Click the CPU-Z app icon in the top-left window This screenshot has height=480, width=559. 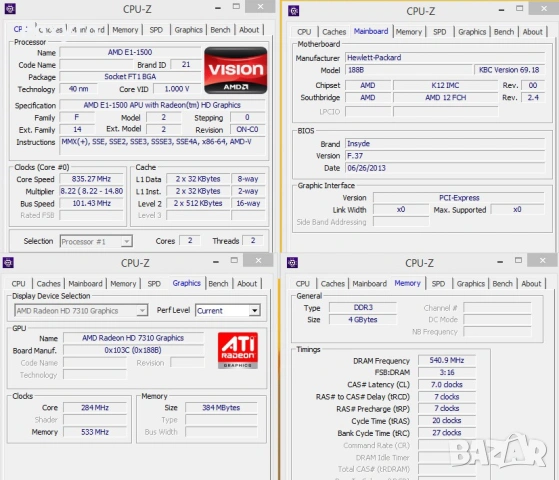pos(10,9)
